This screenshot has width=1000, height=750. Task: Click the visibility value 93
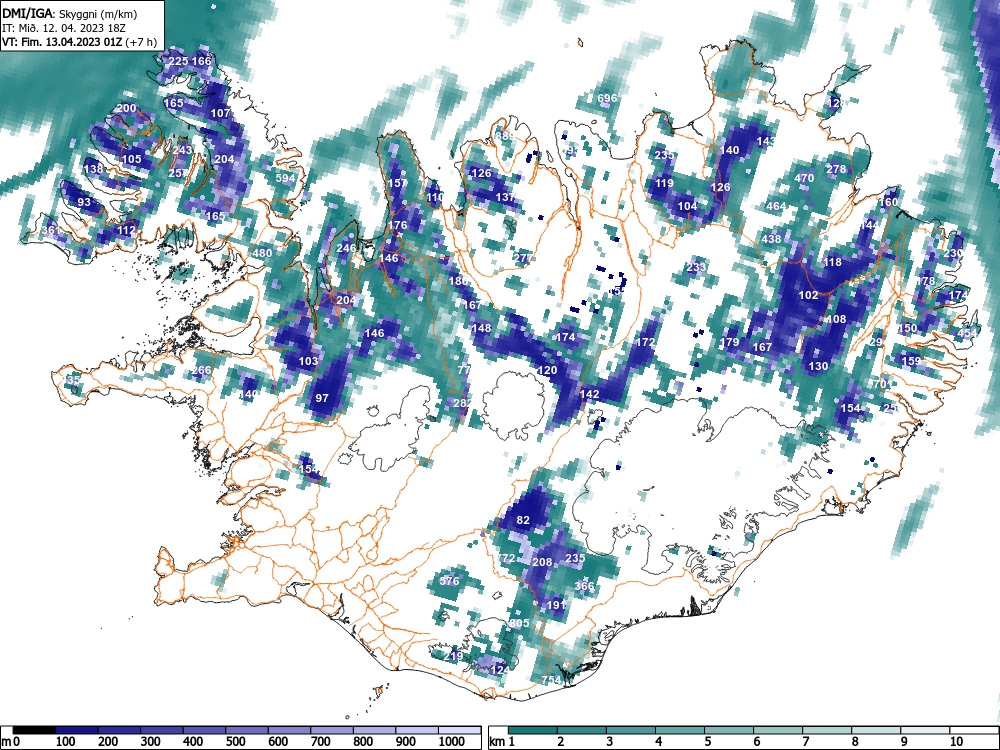(84, 202)
